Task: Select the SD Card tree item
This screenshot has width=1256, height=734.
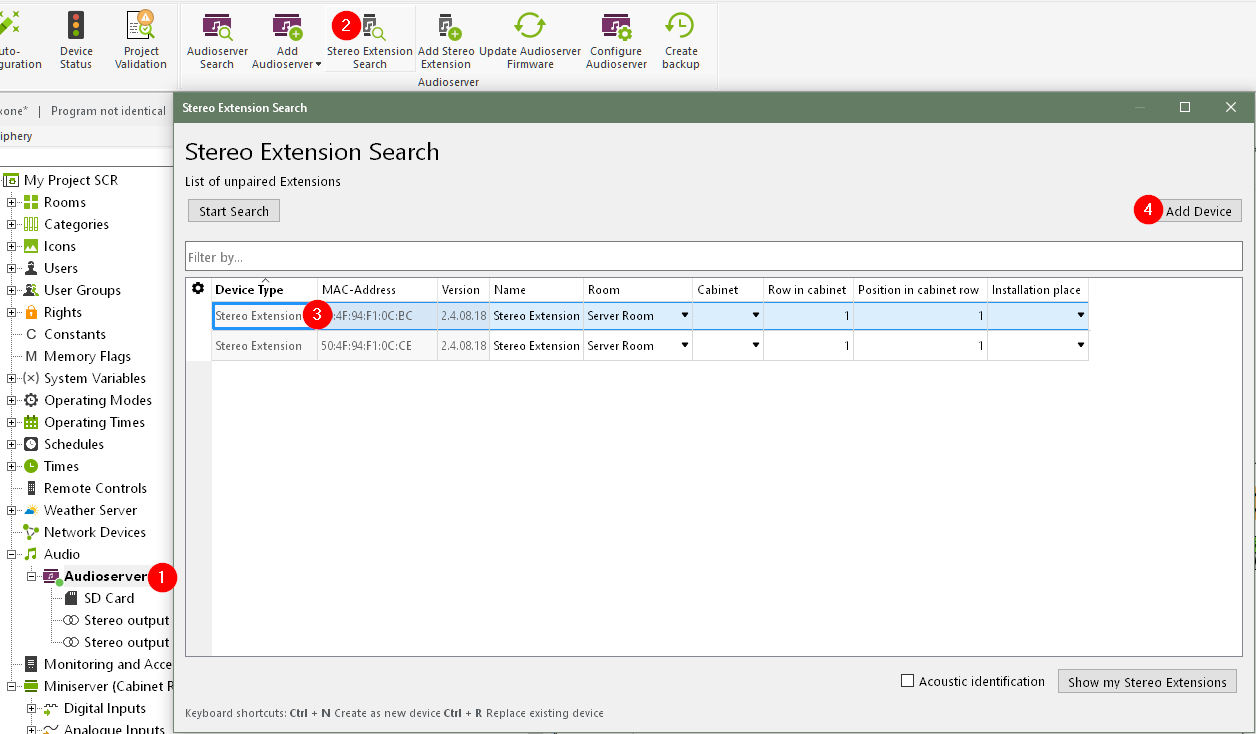Action: point(109,598)
